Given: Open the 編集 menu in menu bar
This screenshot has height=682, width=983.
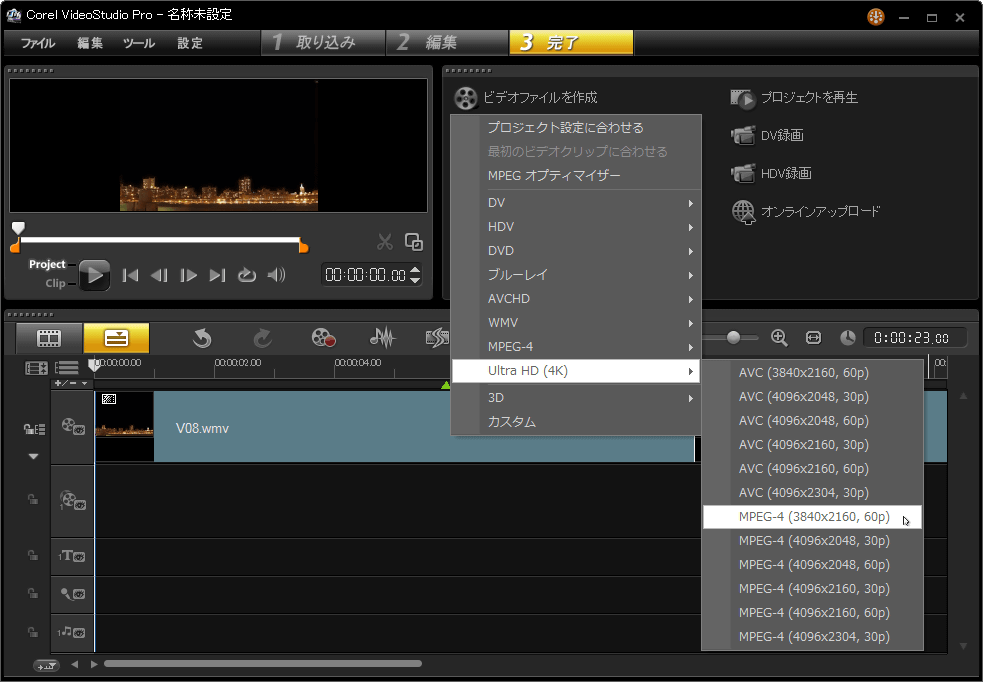Looking at the screenshot, I should tap(90, 43).
